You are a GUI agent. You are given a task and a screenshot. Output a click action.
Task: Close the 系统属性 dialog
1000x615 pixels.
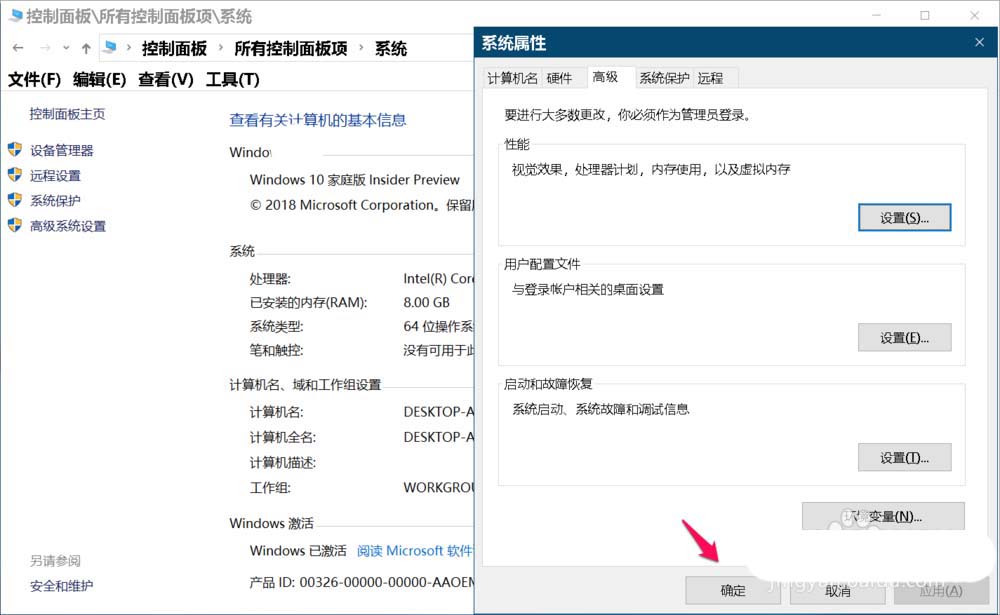pyautogui.click(x=979, y=42)
